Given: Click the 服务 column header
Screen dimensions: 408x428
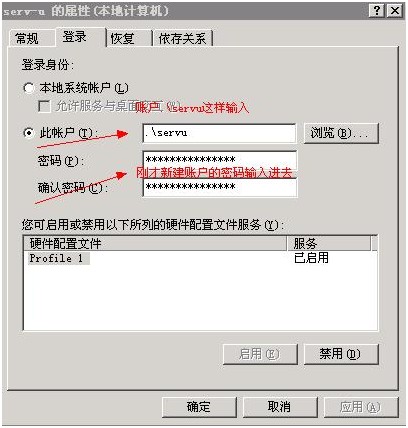Looking at the screenshot, I should pyautogui.click(x=329, y=243).
